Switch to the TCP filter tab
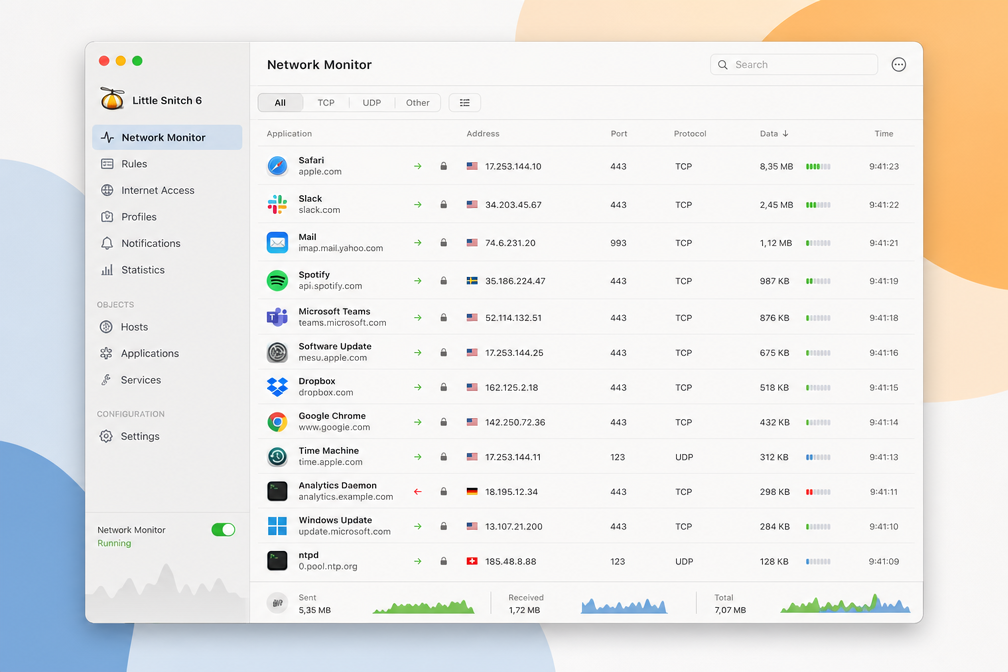Viewport: 1008px width, 672px height. tap(326, 102)
